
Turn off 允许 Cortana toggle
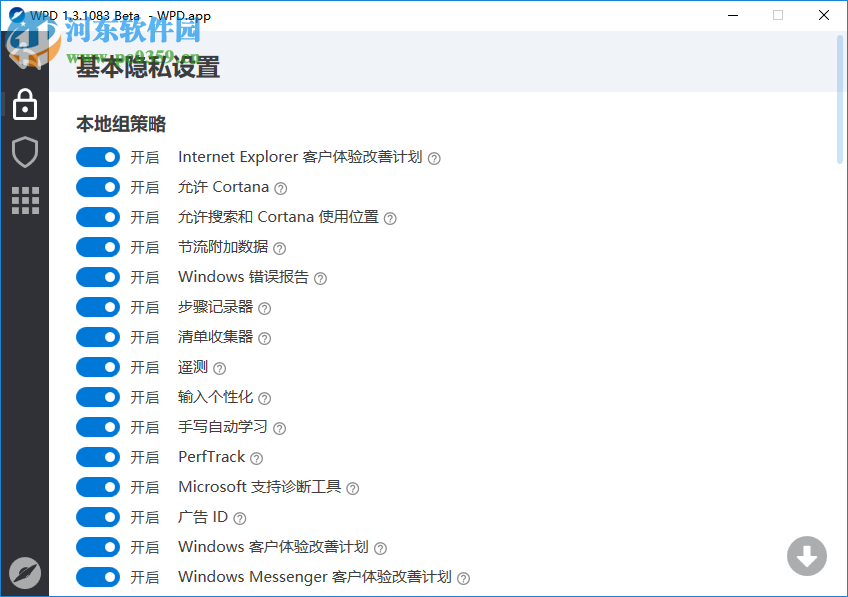(x=97, y=187)
